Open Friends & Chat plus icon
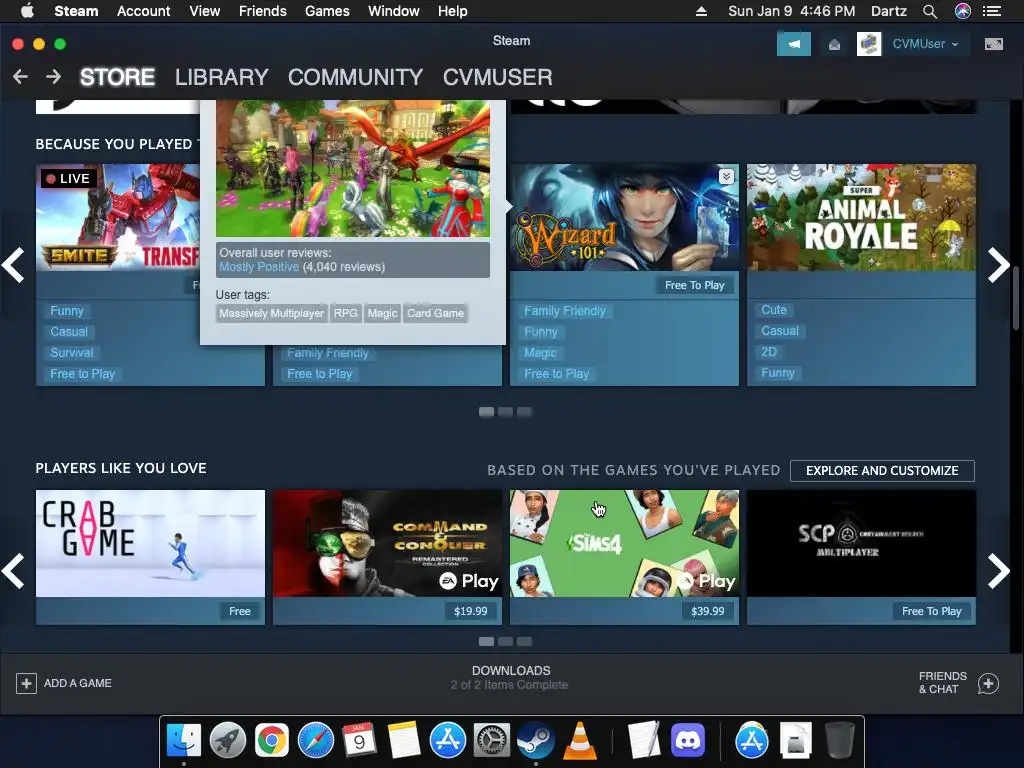Image resolution: width=1024 pixels, height=768 pixels. click(988, 683)
